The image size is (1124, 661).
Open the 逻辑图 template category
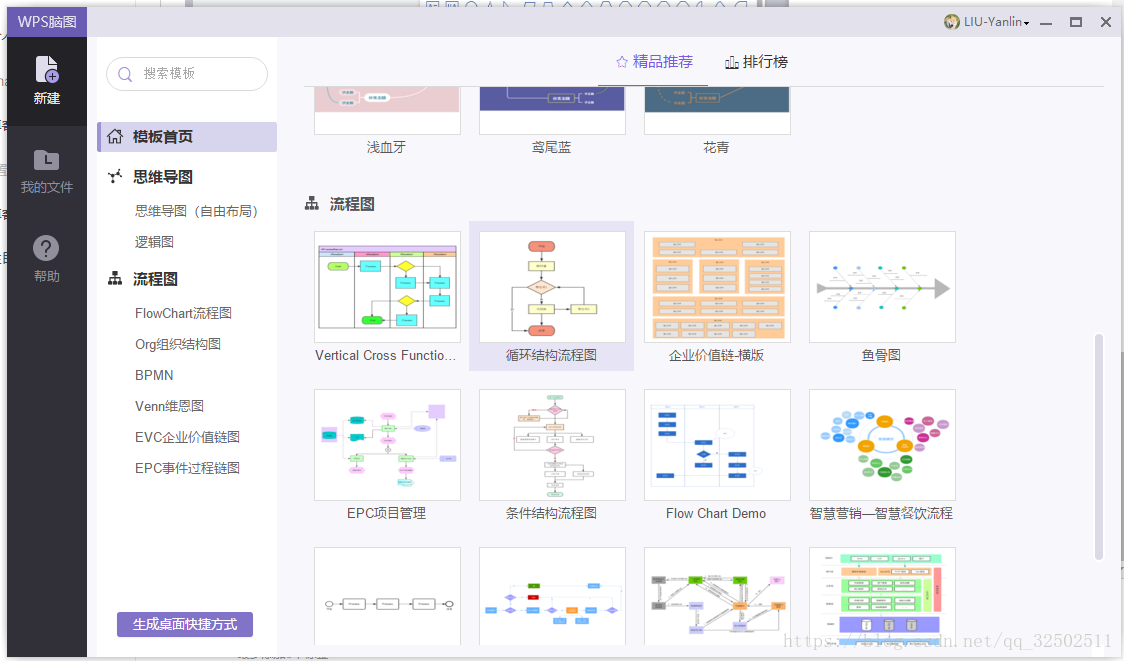click(154, 242)
